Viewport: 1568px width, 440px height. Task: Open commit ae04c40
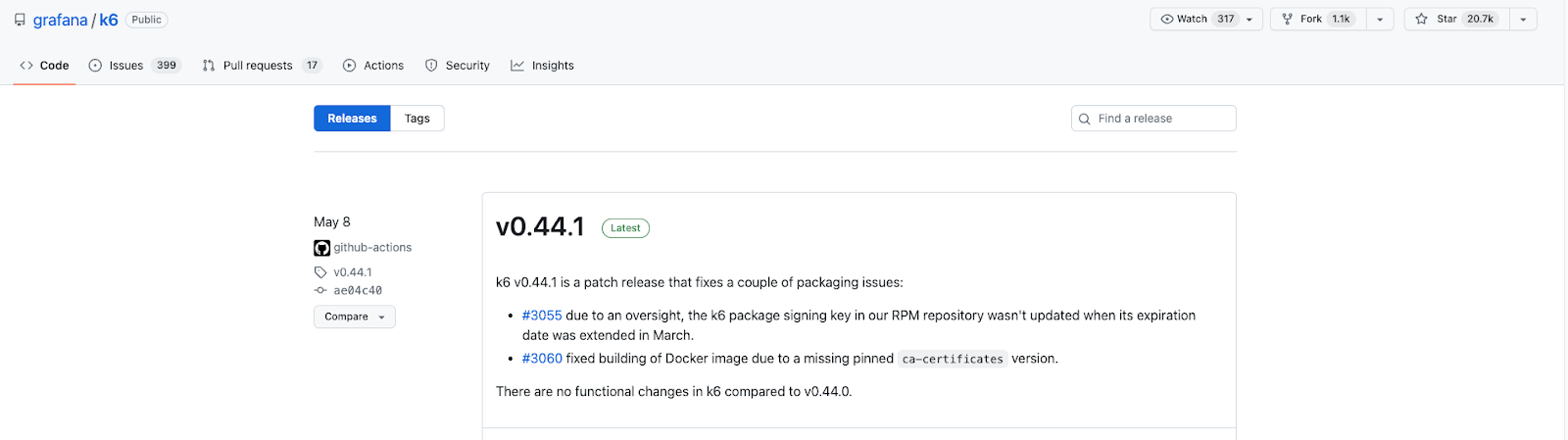358,291
